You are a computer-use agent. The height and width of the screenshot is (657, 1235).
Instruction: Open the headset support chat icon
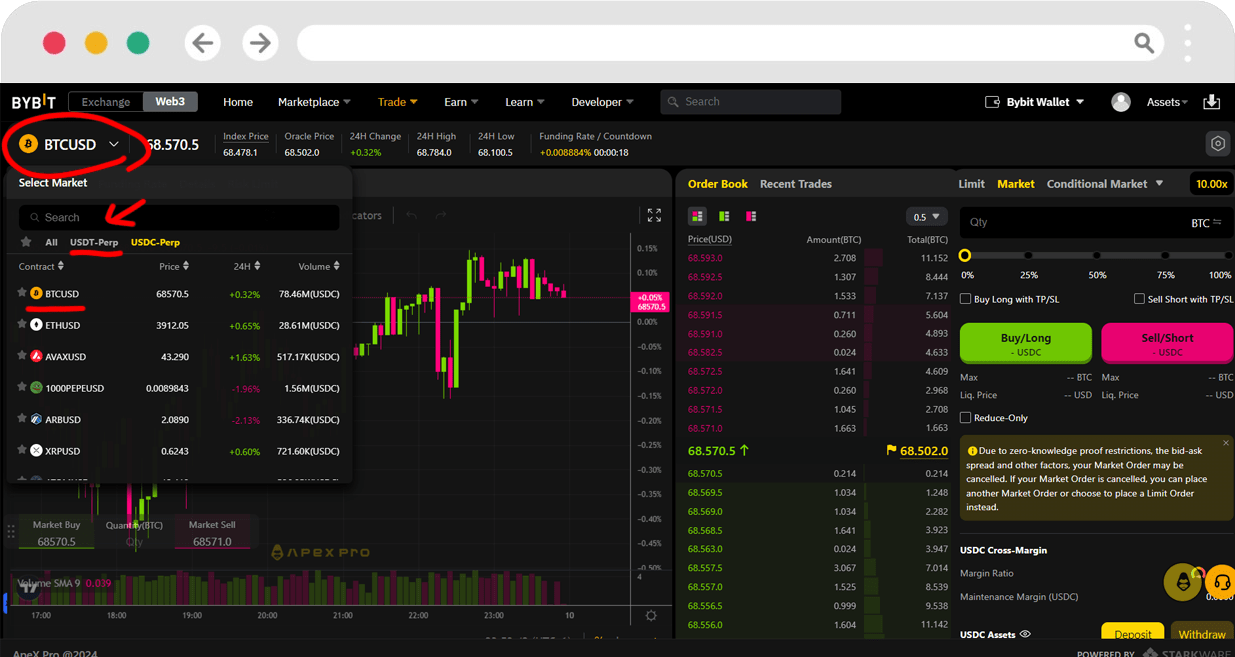[1220, 582]
